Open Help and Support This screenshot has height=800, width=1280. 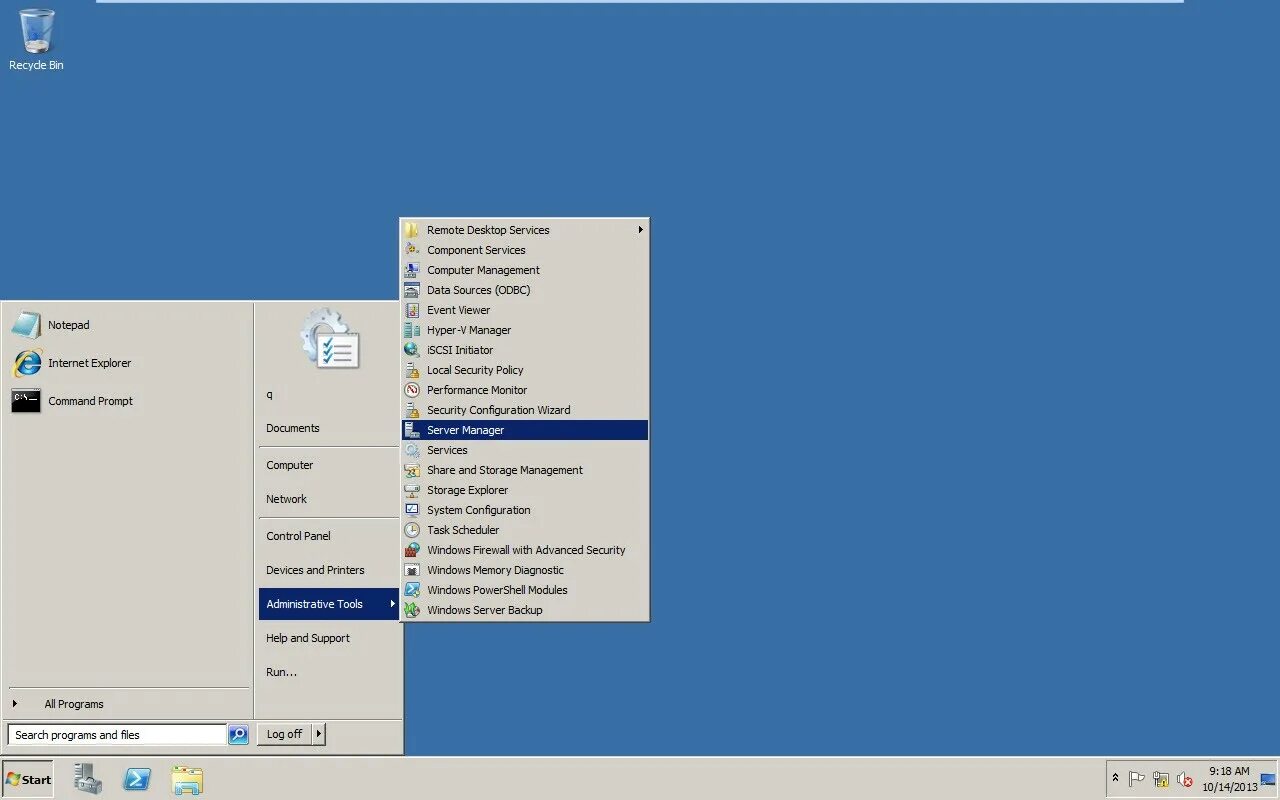[308, 638]
